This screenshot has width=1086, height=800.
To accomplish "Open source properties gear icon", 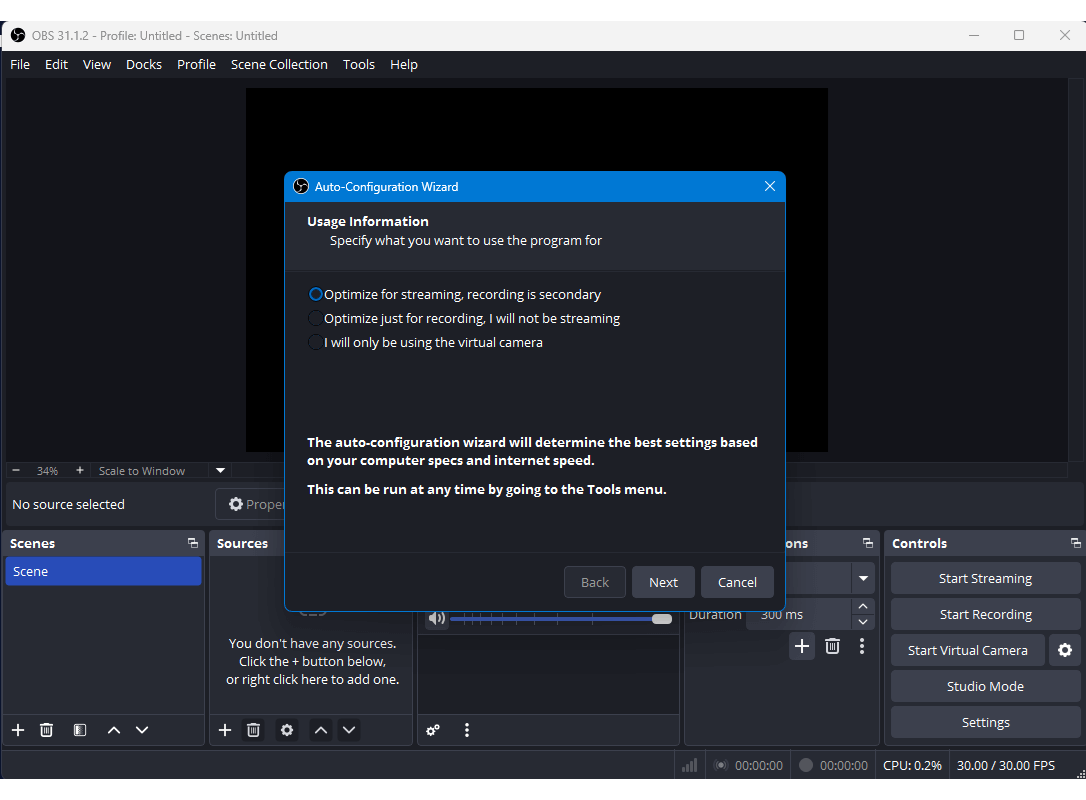I will (287, 730).
